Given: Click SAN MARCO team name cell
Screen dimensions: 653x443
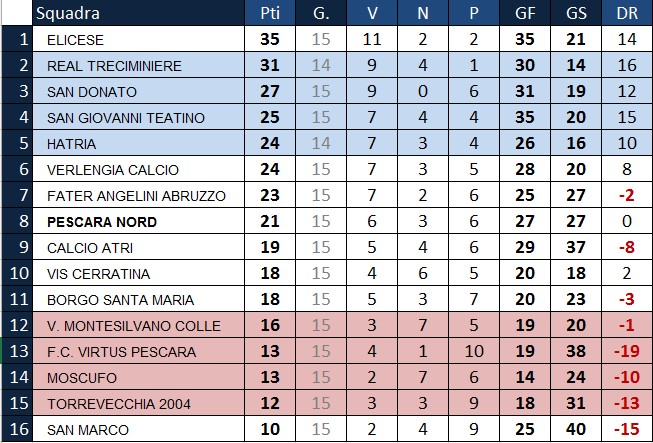Looking at the screenshot, I should (138, 429).
